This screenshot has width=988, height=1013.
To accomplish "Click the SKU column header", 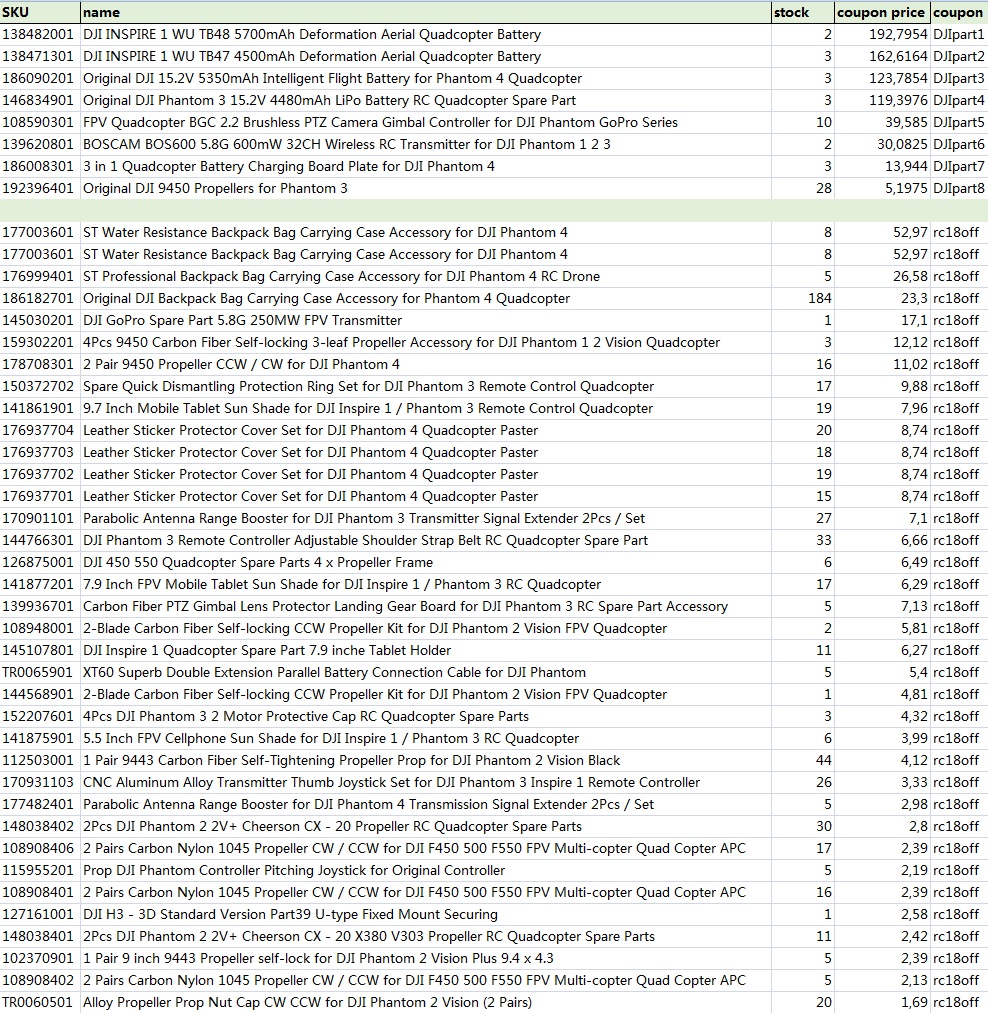I will click(x=40, y=12).
